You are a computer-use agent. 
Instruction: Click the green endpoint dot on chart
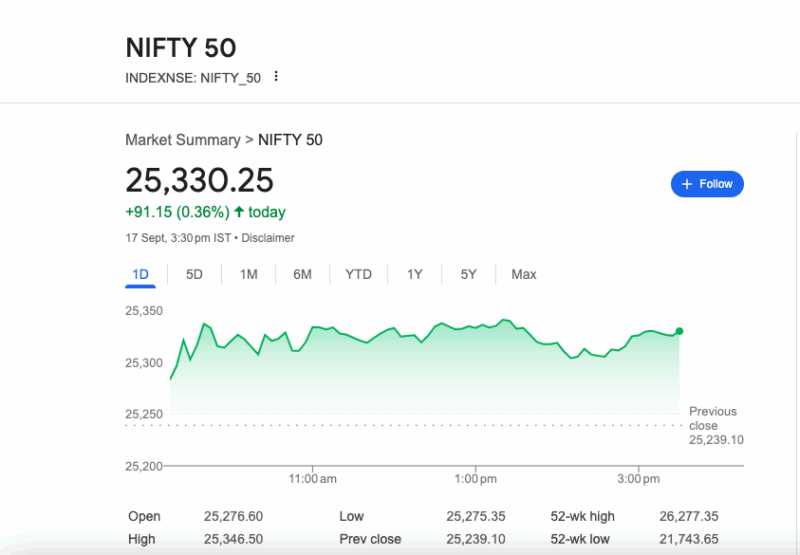point(680,331)
